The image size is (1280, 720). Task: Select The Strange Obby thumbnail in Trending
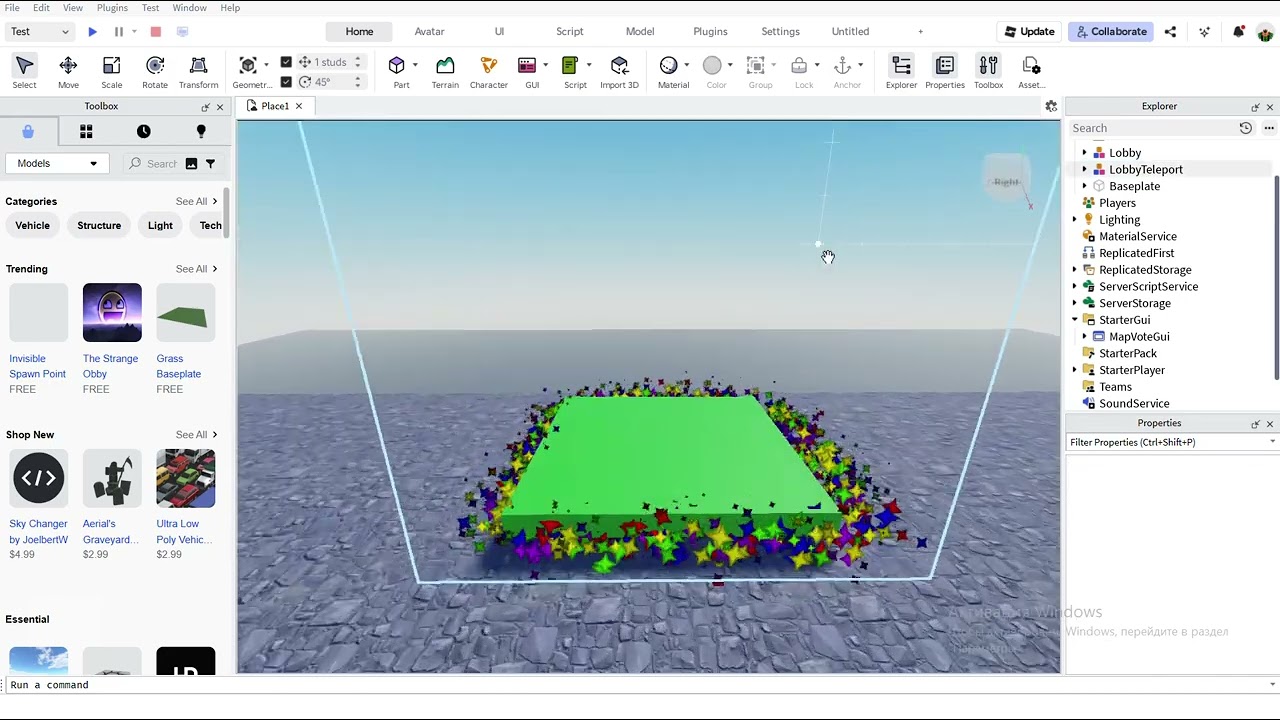112,313
